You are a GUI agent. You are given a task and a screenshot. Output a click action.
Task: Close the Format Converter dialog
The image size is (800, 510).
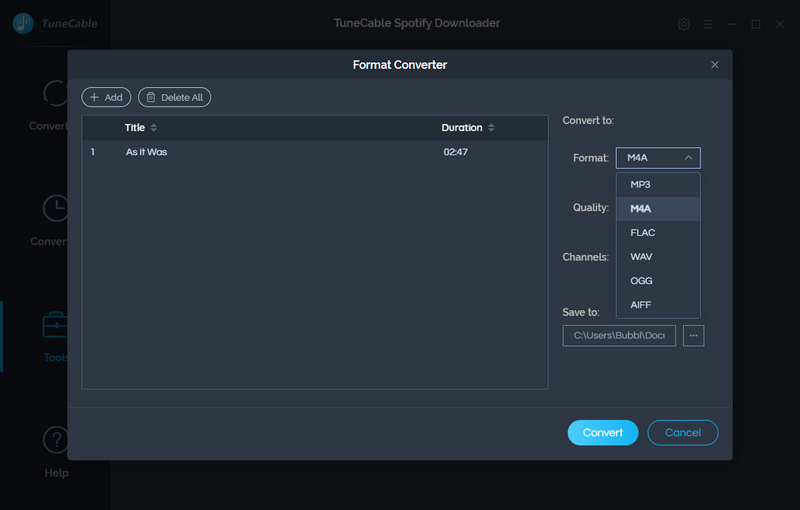point(715,65)
